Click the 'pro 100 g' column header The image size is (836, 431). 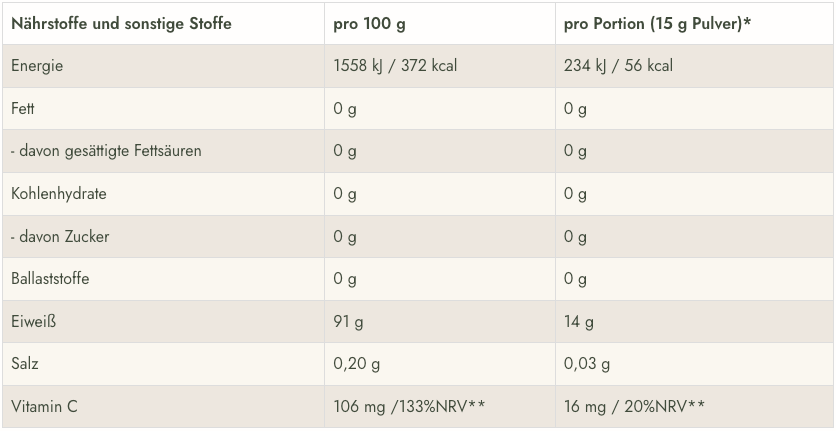(369, 23)
